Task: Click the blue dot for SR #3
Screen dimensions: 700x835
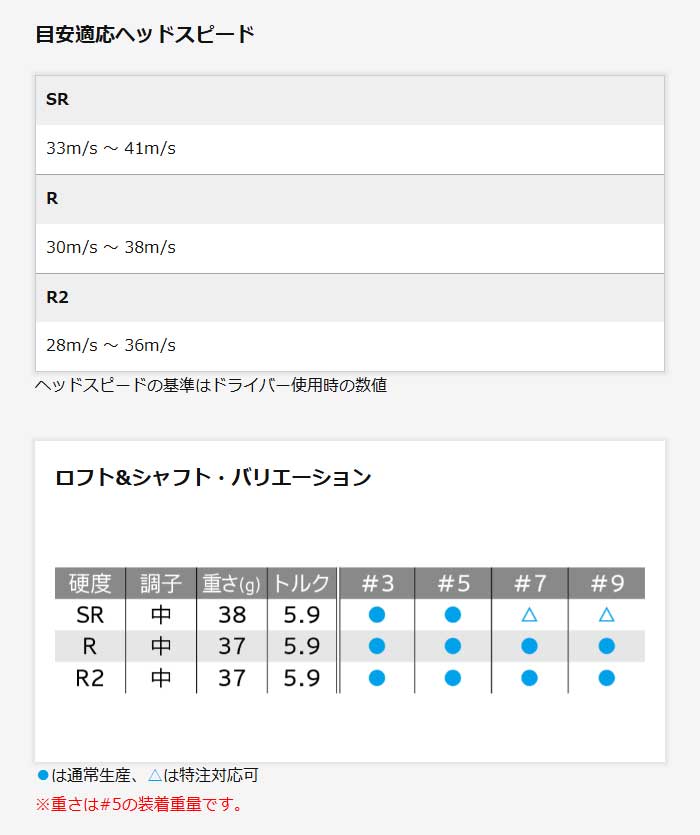Action: [x=376, y=614]
